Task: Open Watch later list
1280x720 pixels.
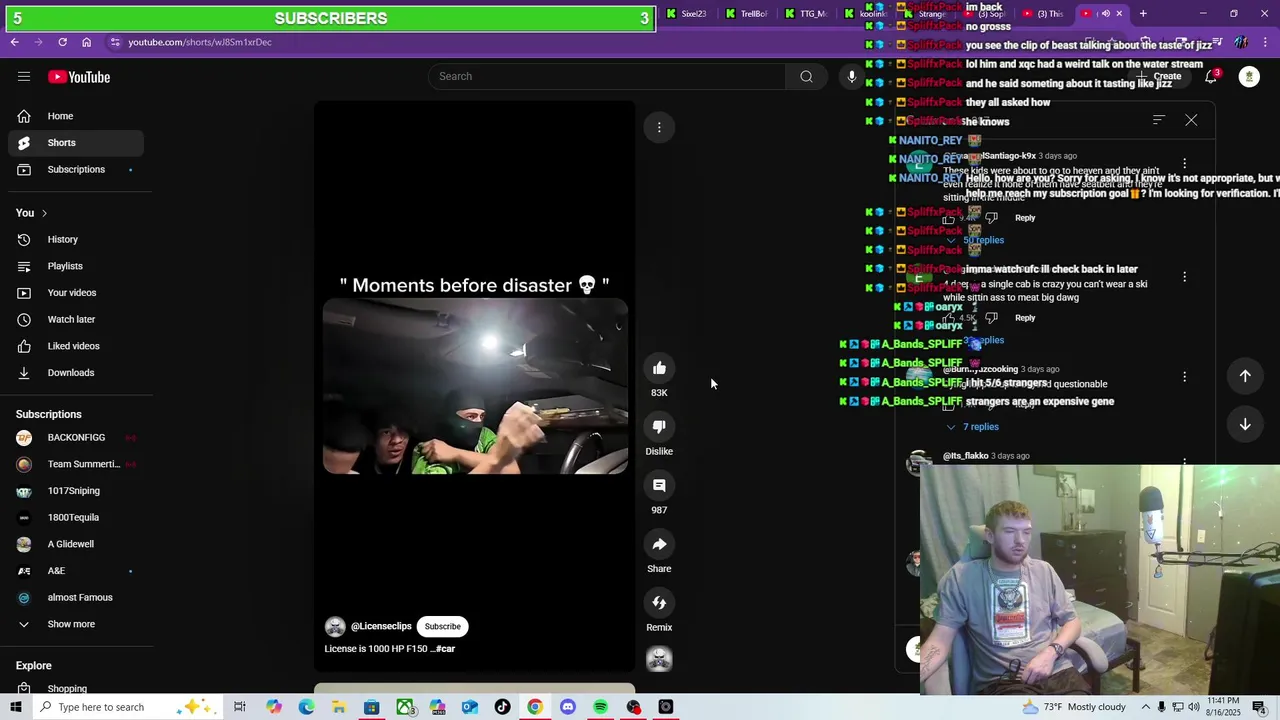Action: [x=76, y=320]
